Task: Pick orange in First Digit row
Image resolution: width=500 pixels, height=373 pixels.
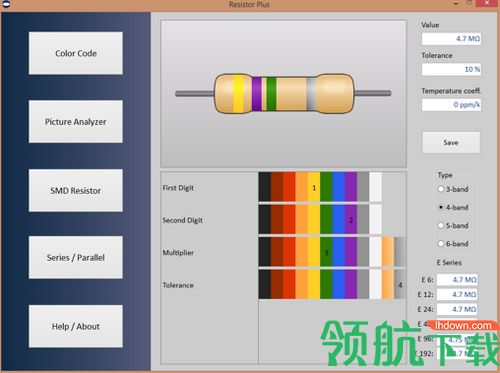Action: pos(302,187)
